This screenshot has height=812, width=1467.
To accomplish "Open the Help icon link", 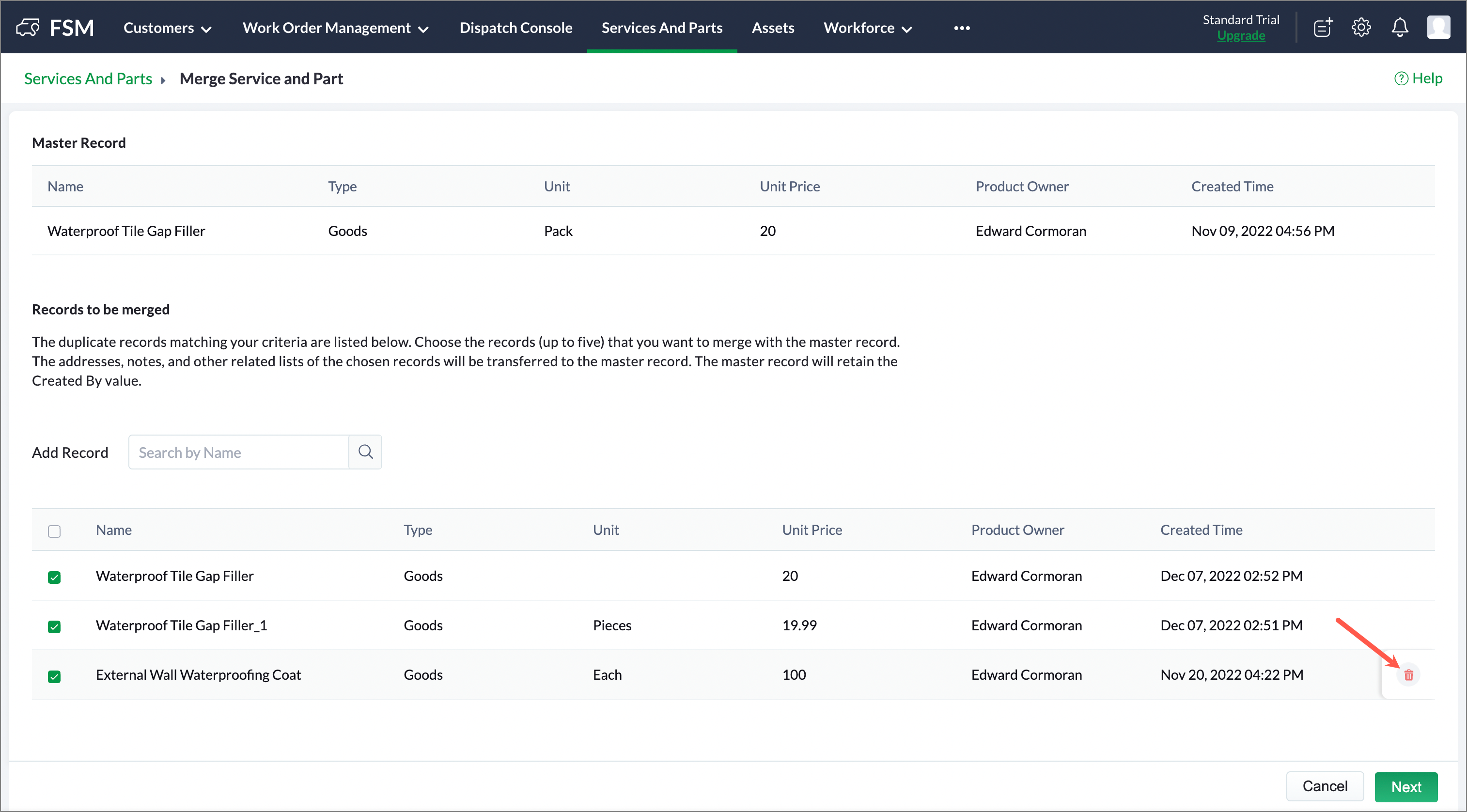I will (1418, 78).
